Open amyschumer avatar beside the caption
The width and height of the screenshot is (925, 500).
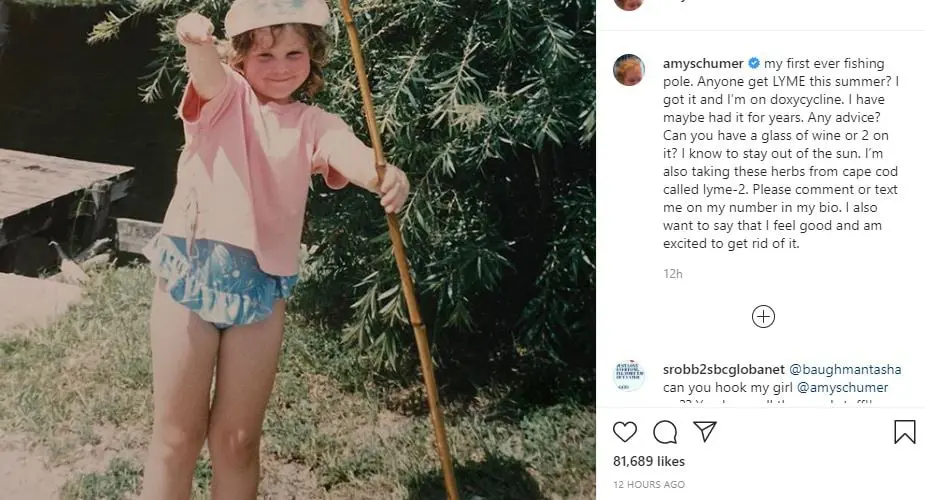pos(629,70)
